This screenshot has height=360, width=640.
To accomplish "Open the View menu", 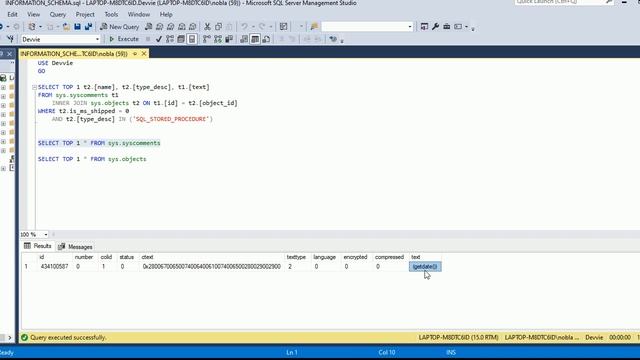I will [x=33, y=14].
